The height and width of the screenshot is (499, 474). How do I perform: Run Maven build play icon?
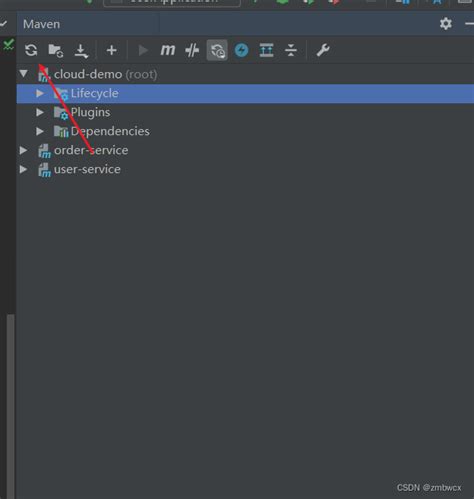click(x=143, y=50)
